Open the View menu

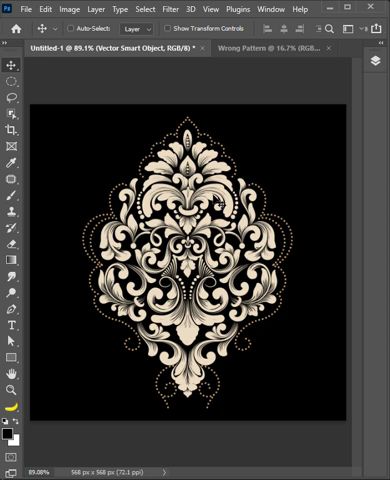click(x=211, y=9)
